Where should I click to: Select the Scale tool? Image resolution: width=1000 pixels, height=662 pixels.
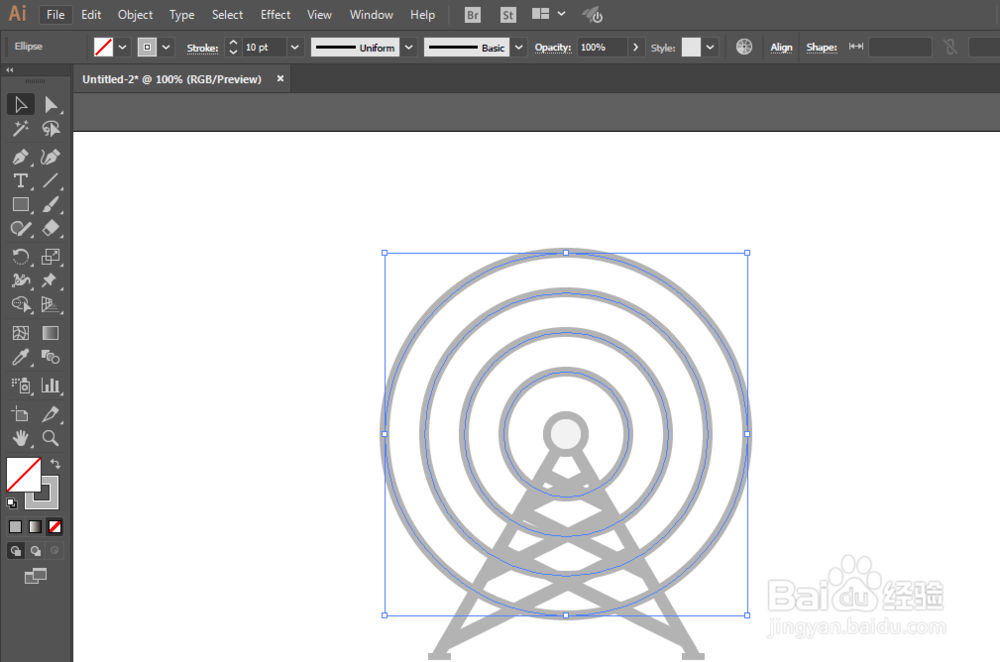(50, 256)
